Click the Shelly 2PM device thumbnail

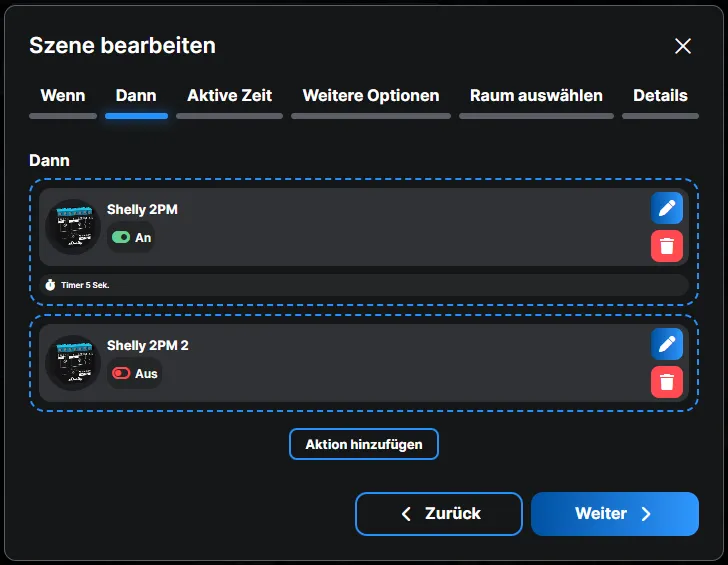(73, 226)
